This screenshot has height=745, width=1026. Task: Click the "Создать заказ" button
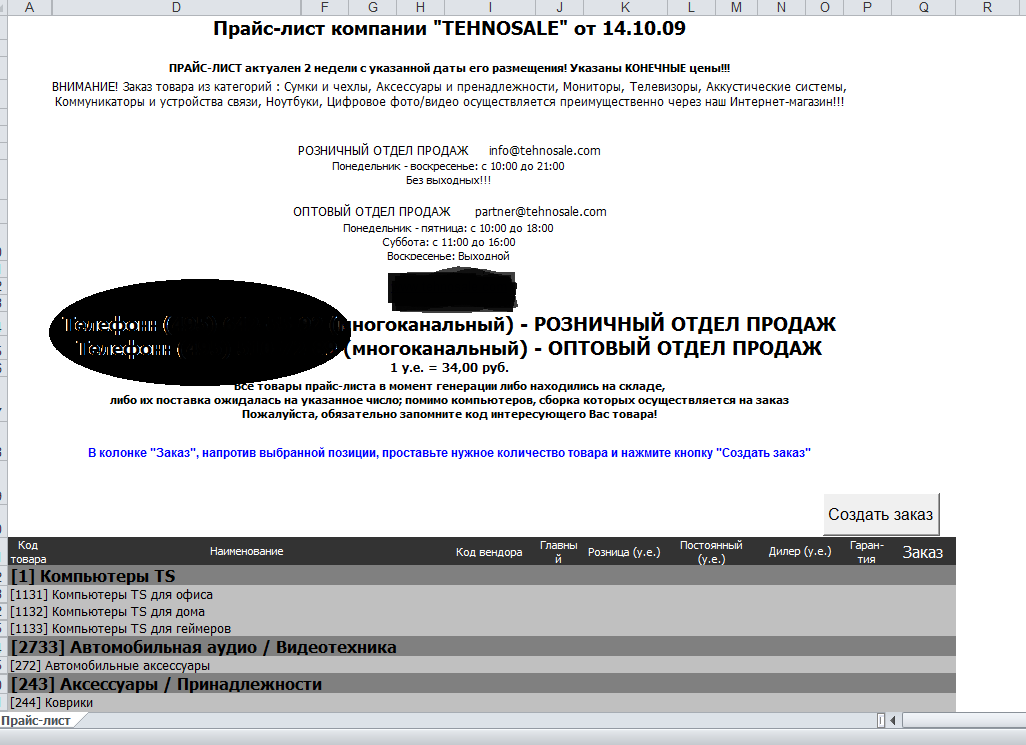(x=880, y=515)
